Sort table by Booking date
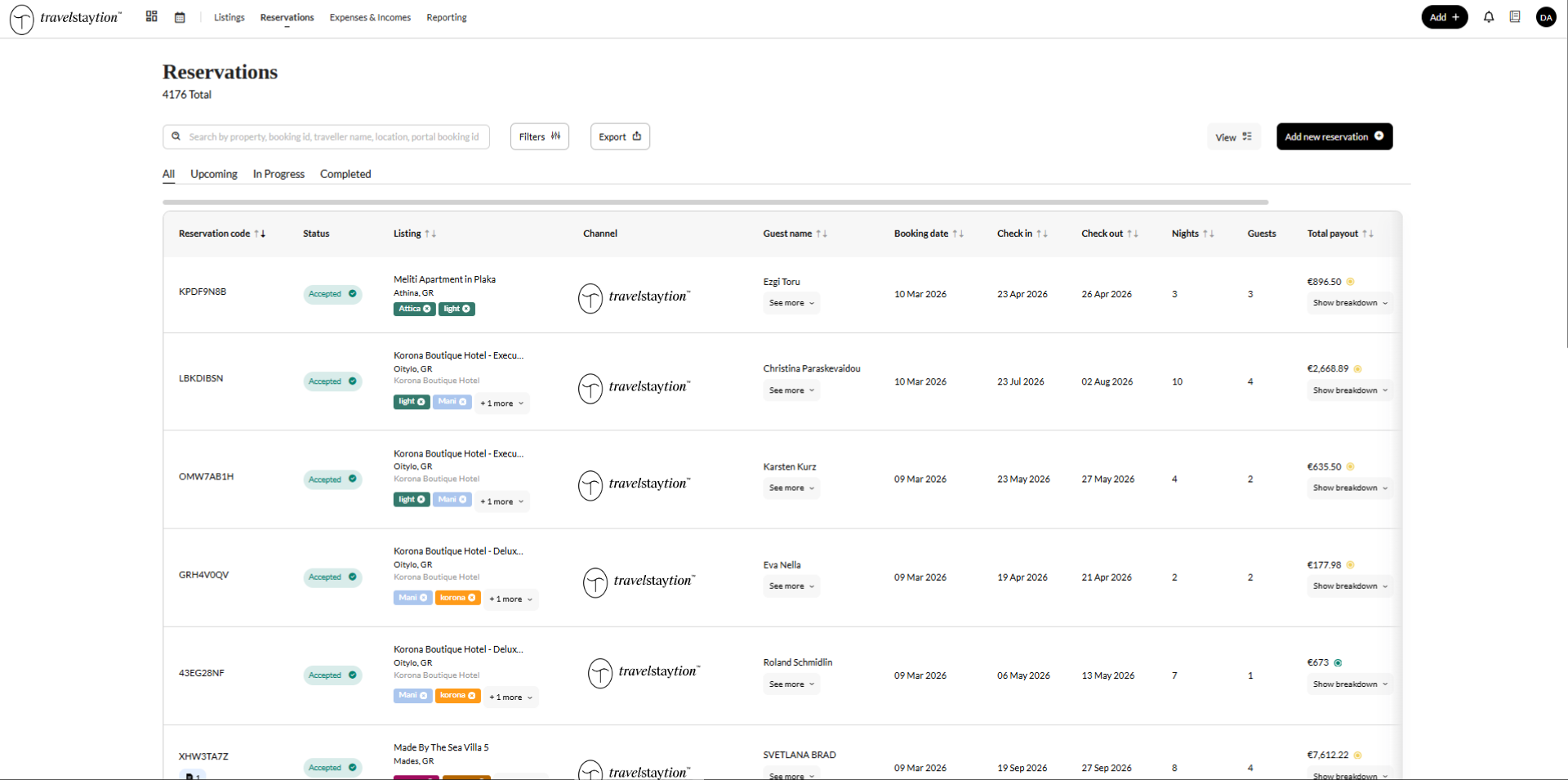1568x780 pixels. coord(929,234)
